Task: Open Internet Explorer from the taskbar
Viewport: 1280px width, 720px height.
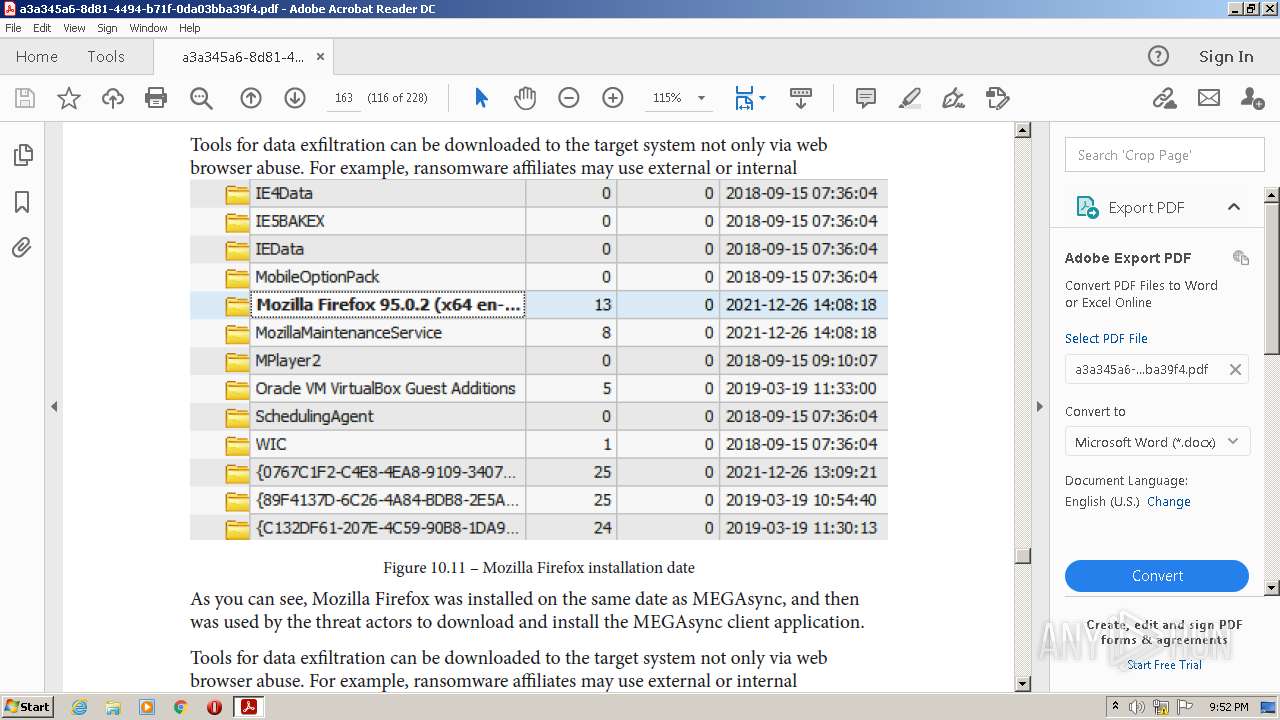Action: (x=79, y=707)
